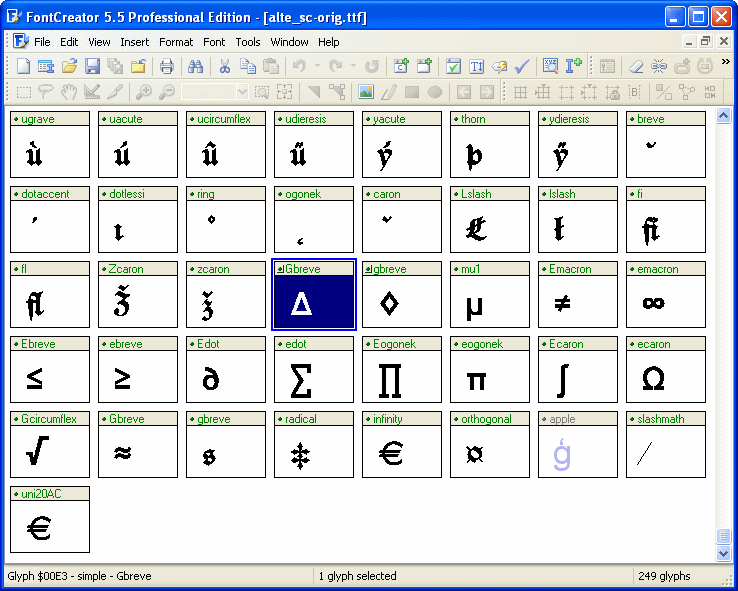Click the Redo arrow icon

(x=336, y=66)
